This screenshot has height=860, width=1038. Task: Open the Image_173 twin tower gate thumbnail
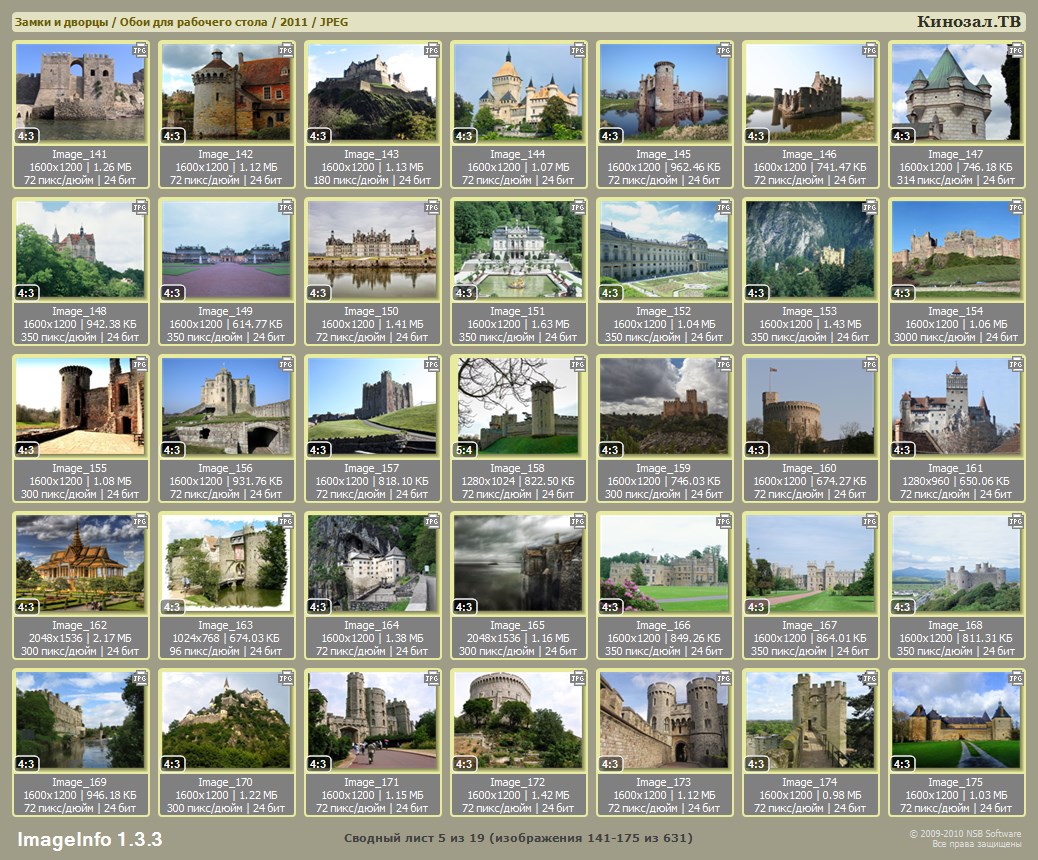(x=664, y=720)
